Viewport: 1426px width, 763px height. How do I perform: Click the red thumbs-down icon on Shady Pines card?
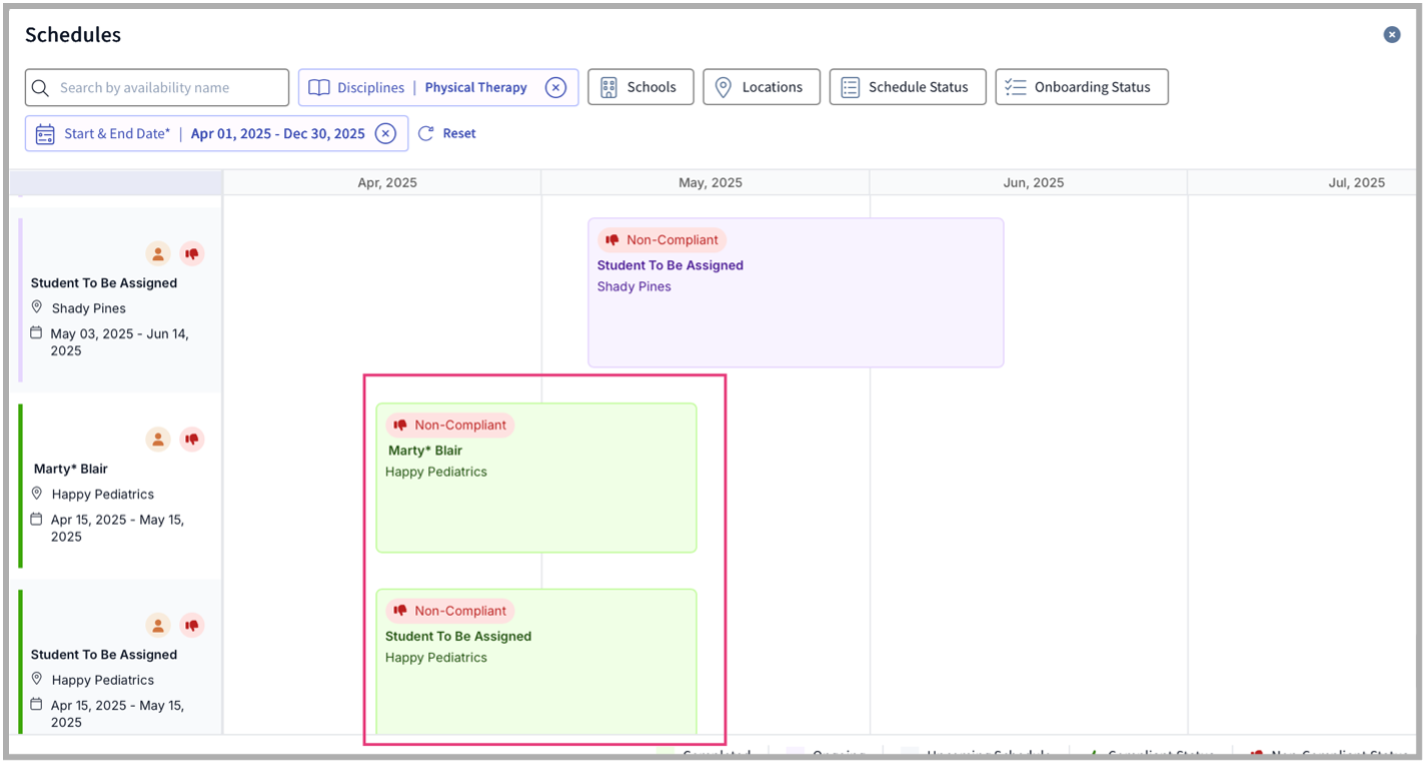[x=191, y=253]
